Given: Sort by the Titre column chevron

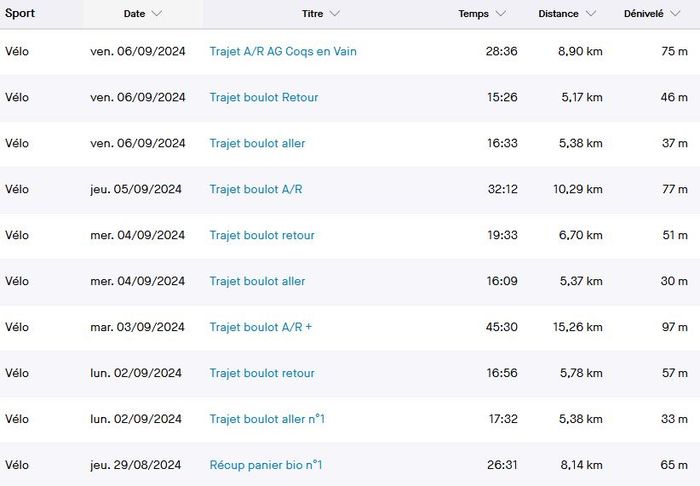Looking at the screenshot, I should [334, 14].
